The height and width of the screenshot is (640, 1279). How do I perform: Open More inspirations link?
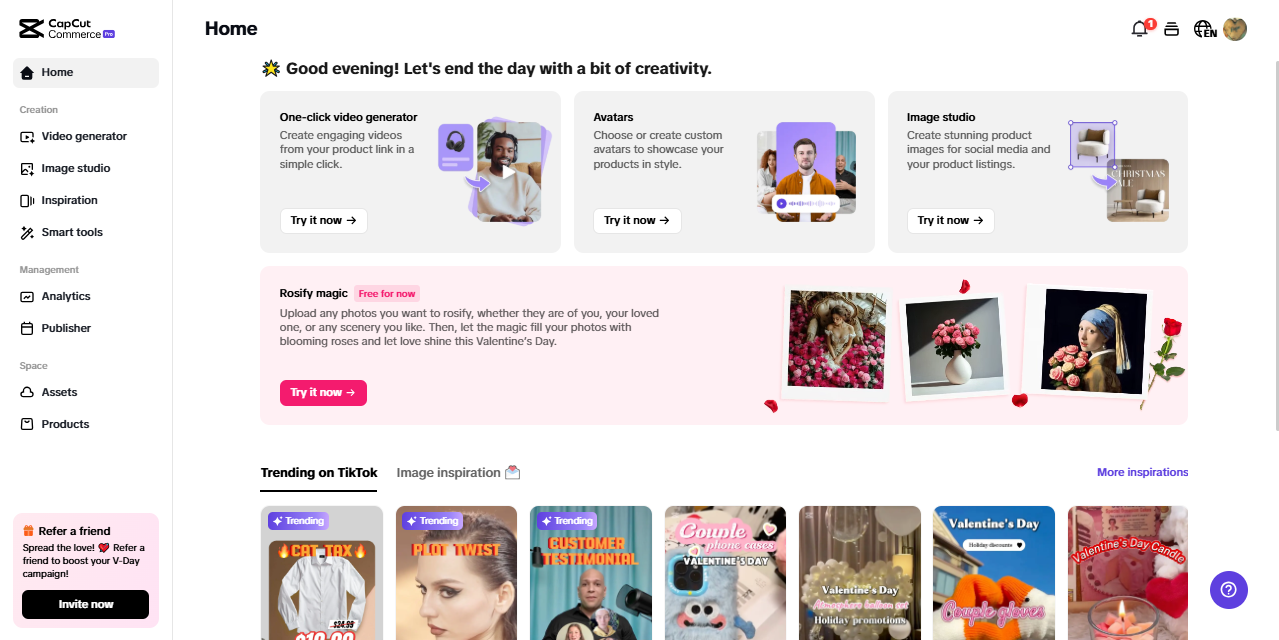(1142, 472)
